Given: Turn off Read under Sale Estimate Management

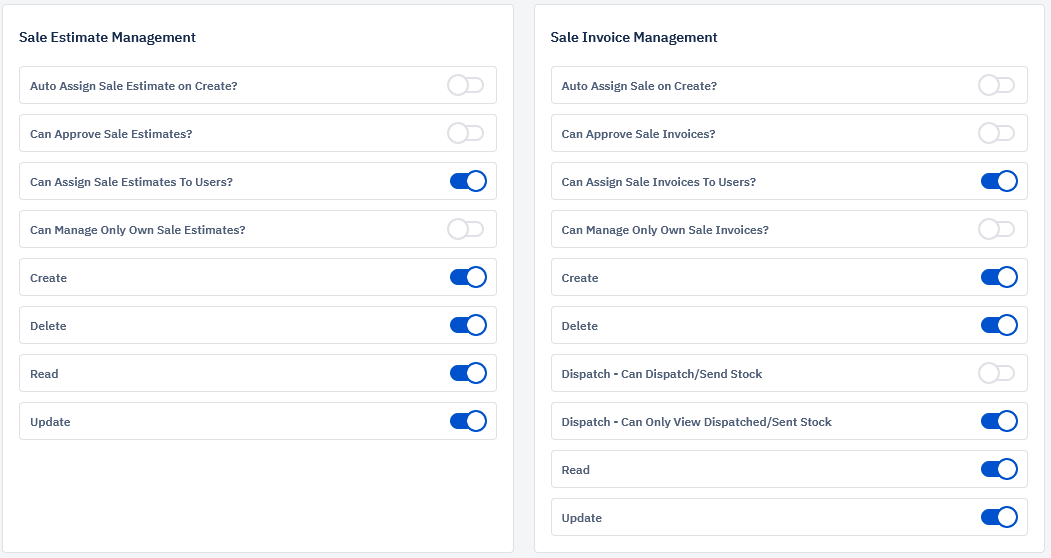Looking at the screenshot, I should click(x=468, y=373).
